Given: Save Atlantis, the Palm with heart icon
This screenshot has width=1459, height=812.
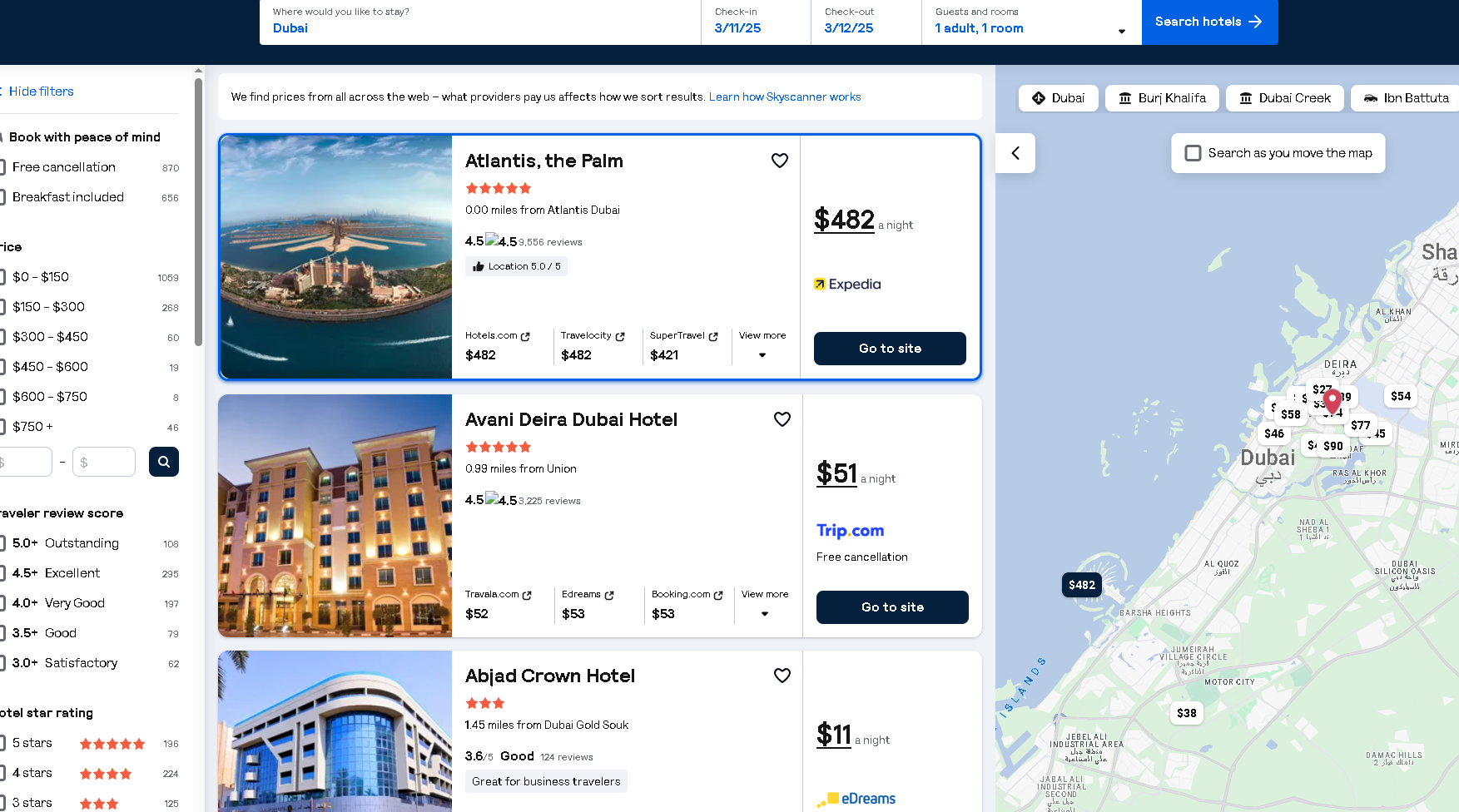Looking at the screenshot, I should click(x=779, y=161).
